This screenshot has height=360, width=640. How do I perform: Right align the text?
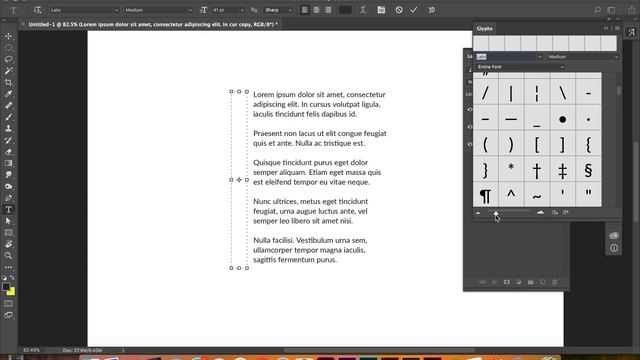[328, 10]
